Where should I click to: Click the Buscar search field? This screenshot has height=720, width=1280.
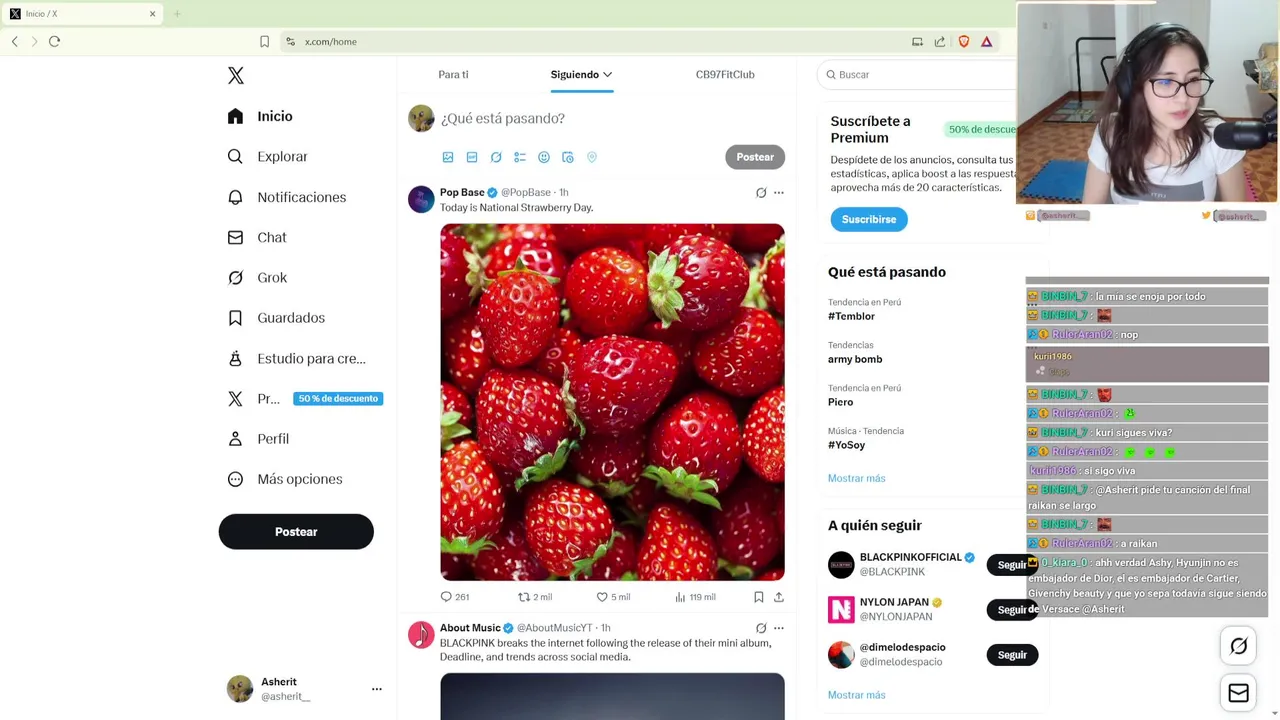(x=919, y=74)
